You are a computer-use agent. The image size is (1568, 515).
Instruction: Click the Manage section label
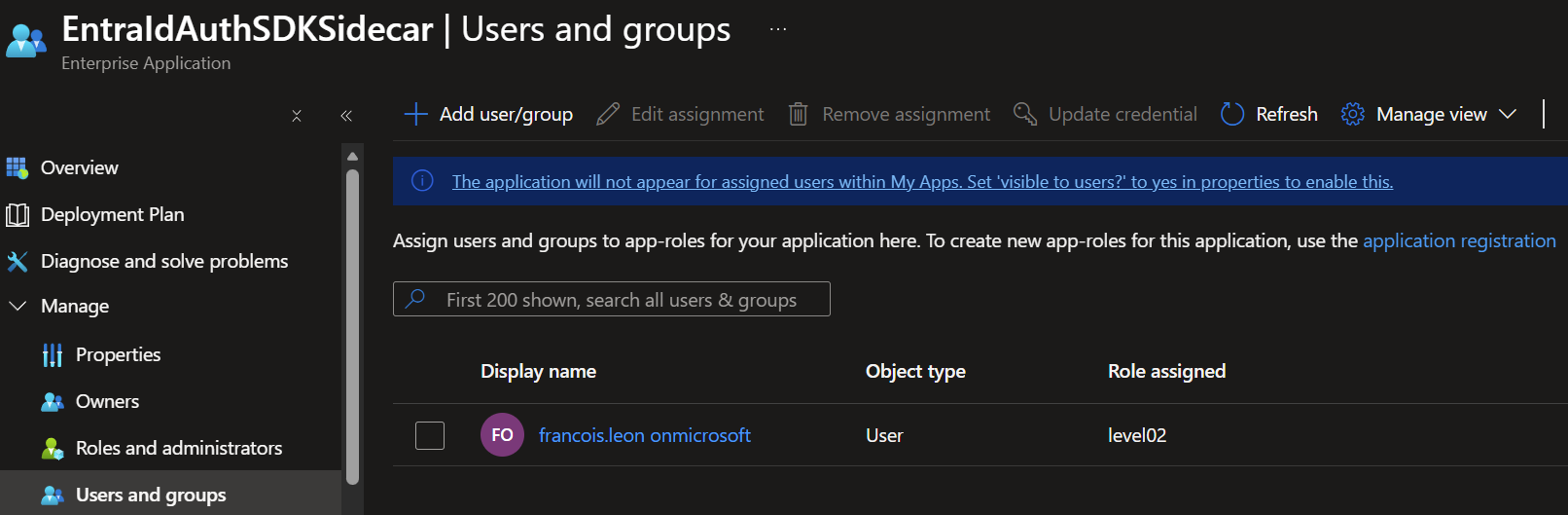pos(75,306)
